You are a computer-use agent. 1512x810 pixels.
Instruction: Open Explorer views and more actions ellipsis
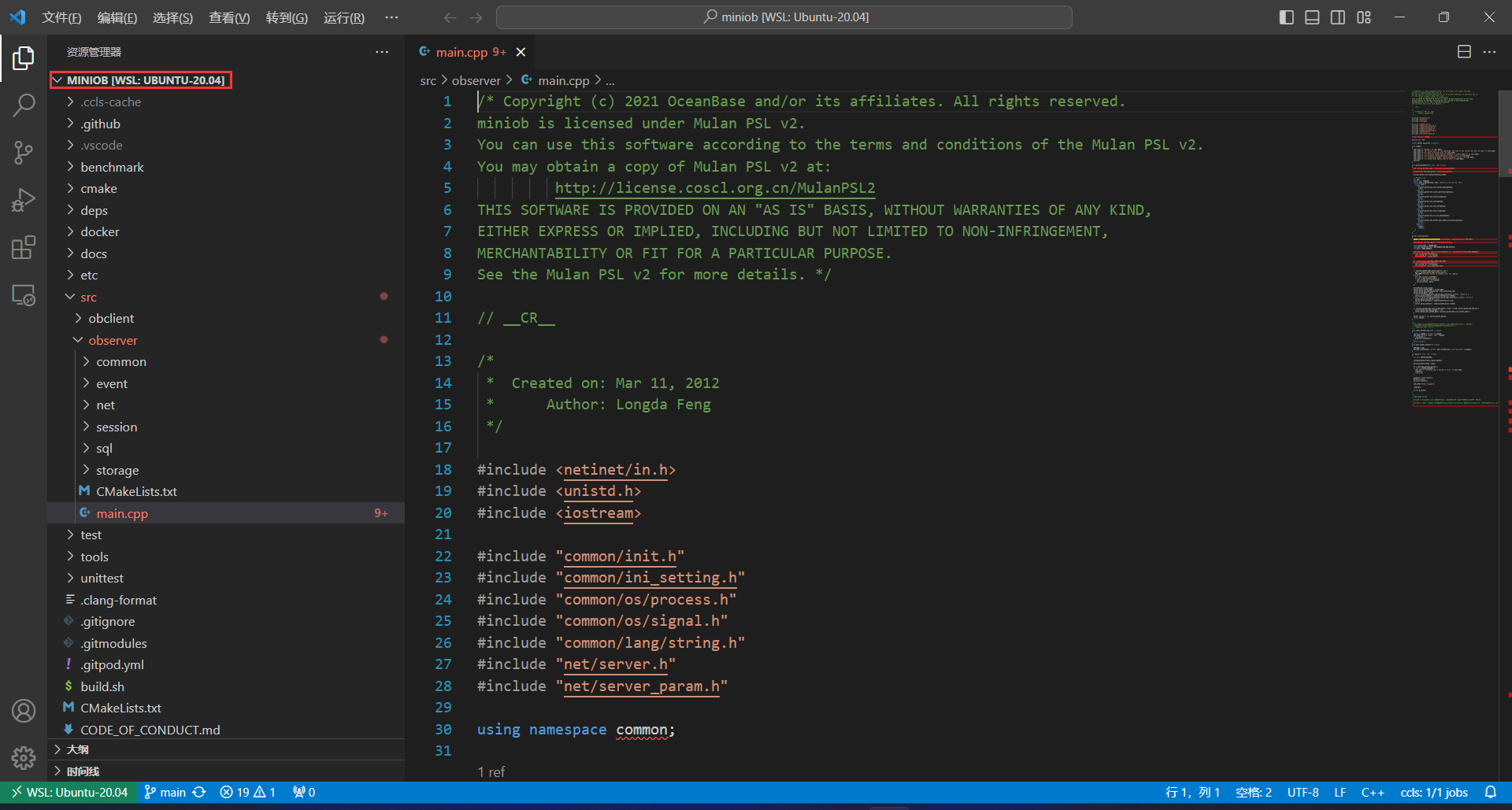pos(382,52)
